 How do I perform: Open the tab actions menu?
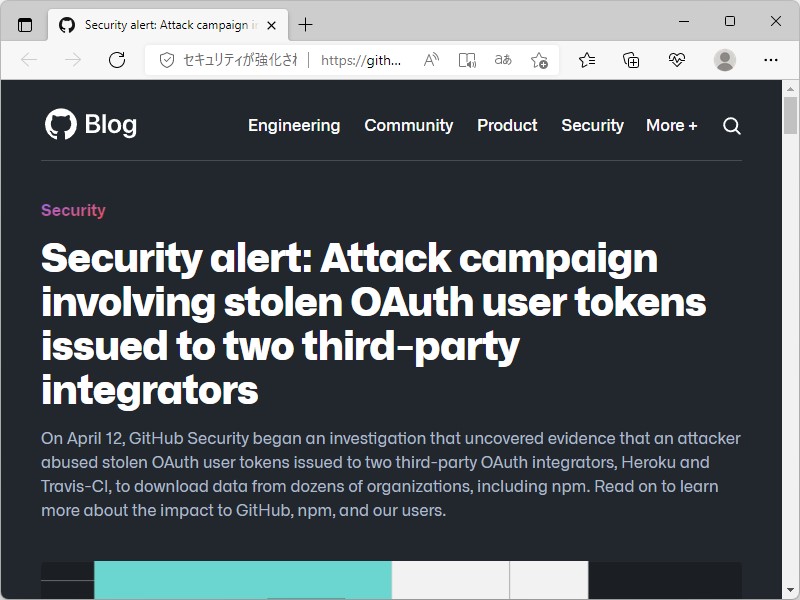[x=24, y=25]
